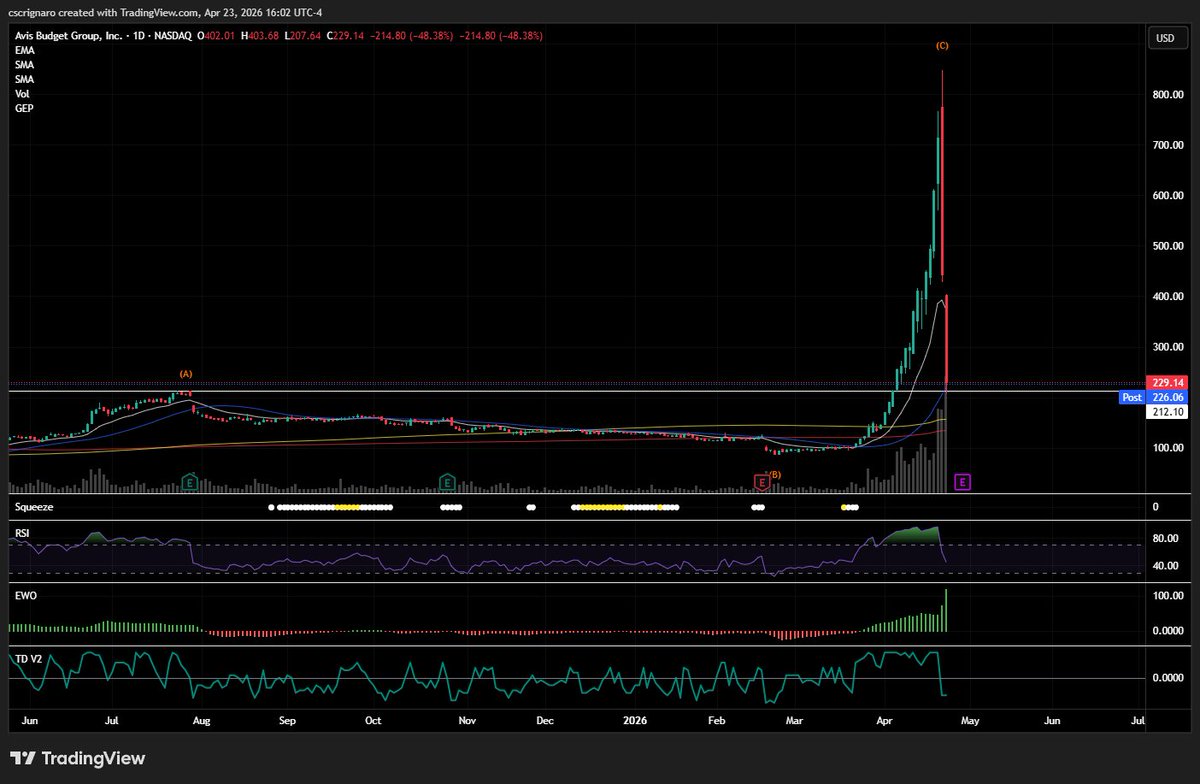Image resolution: width=1200 pixels, height=784 pixels.
Task: Click the Feb label on time axis
Action: click(717, 719)
